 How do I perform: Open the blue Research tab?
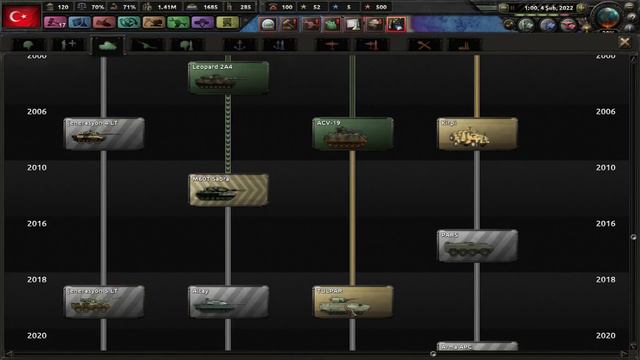click(80, 22)
